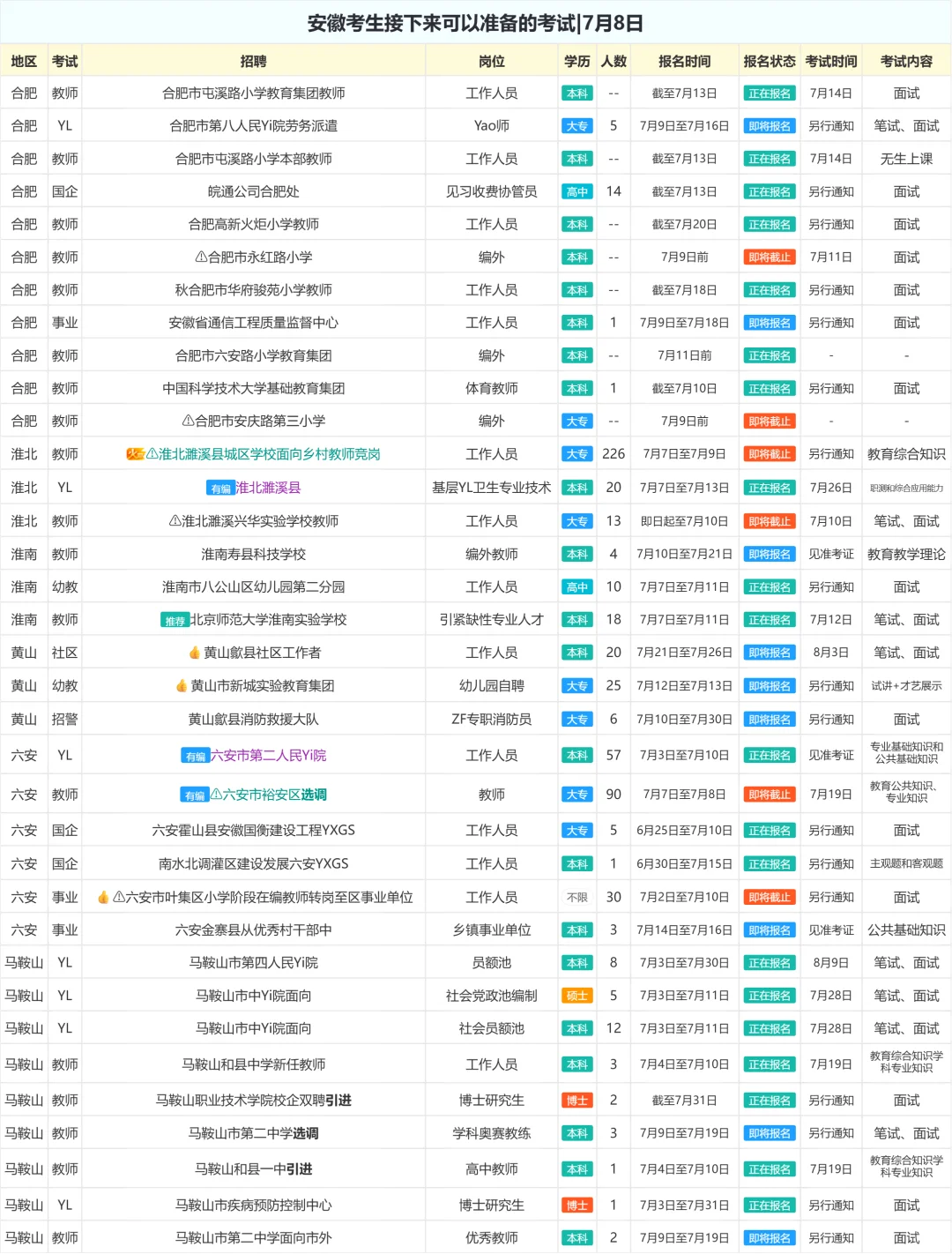The image size is (952, 1254).
Task: Open the purple link 淮北濉溪县
Action: [268, 488]
